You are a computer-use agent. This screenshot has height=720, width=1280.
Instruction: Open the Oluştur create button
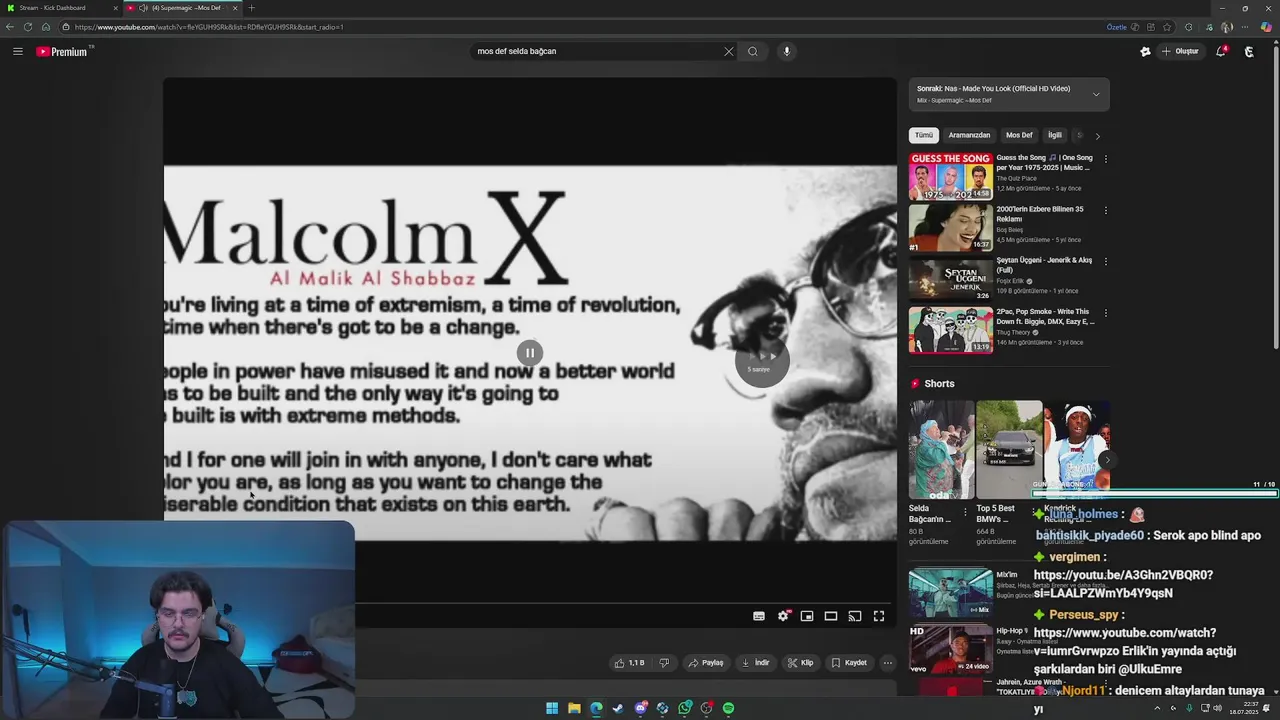(1181, 51)
